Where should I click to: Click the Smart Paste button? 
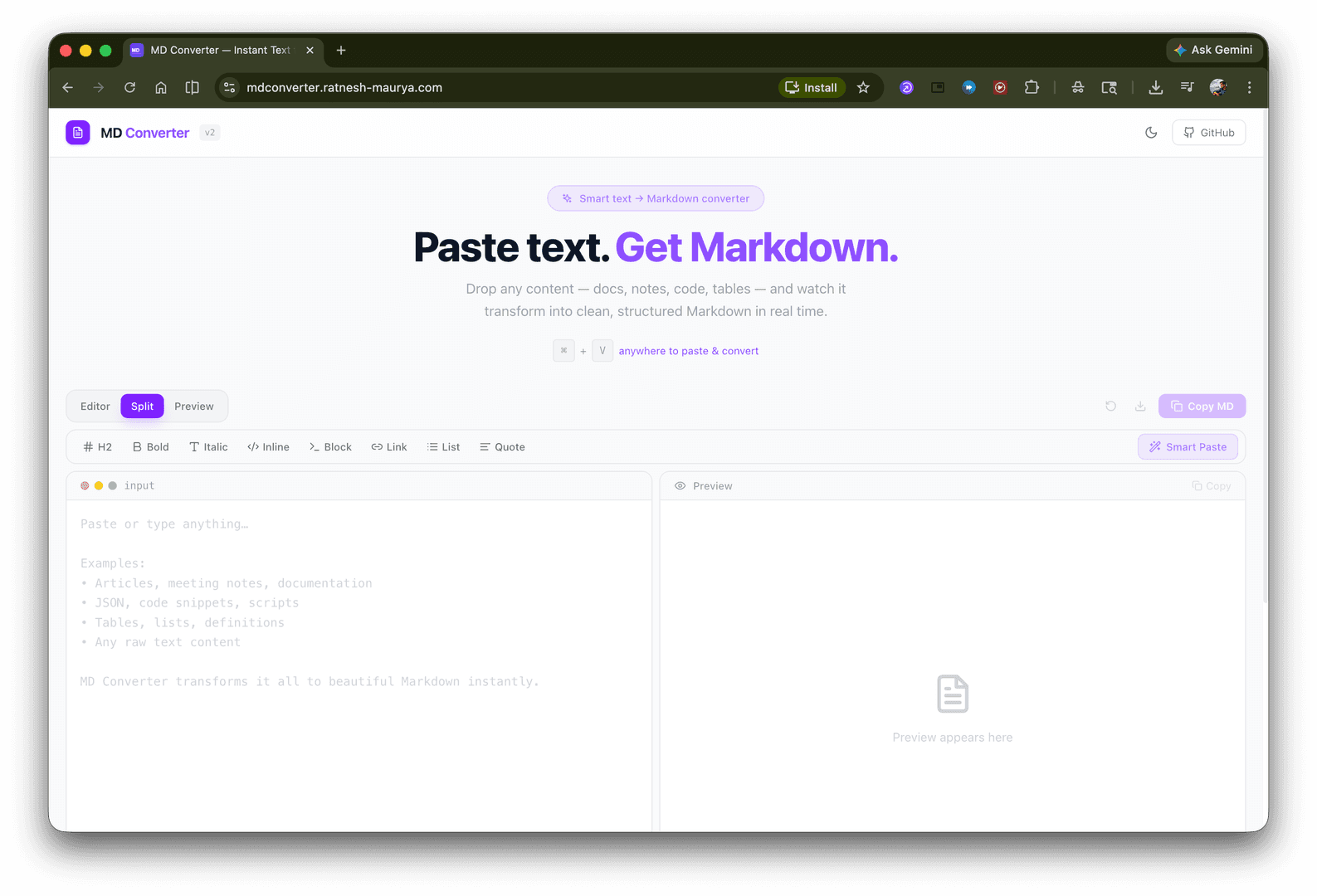[x=1188, y=447]
